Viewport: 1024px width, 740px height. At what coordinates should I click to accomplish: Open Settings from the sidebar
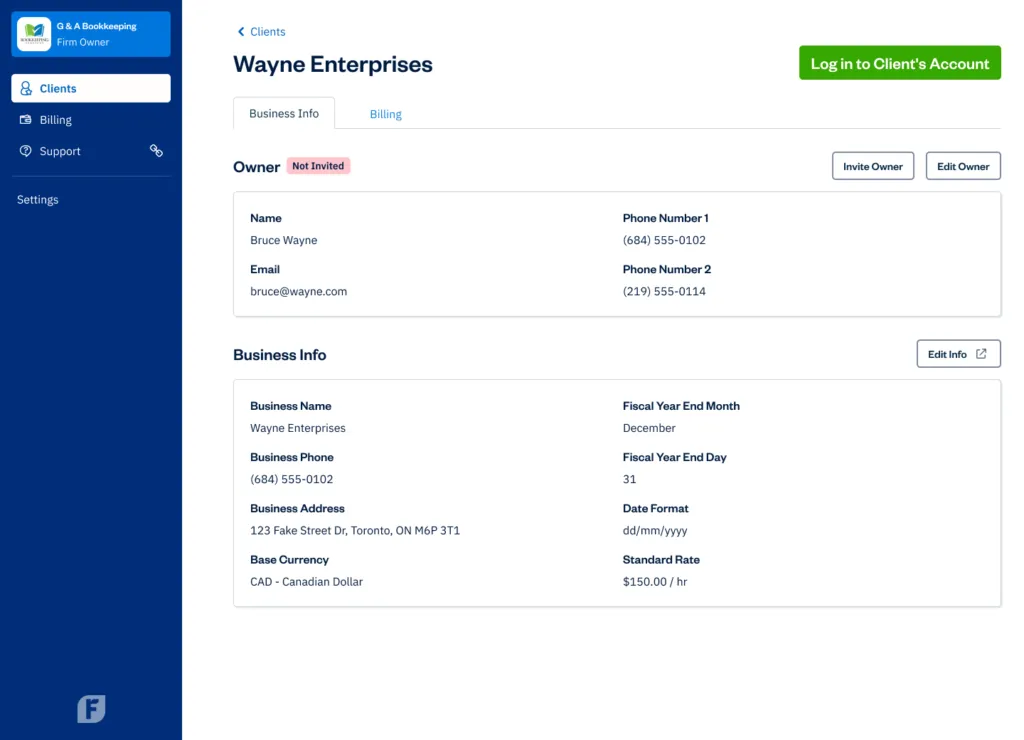[37, 199]
